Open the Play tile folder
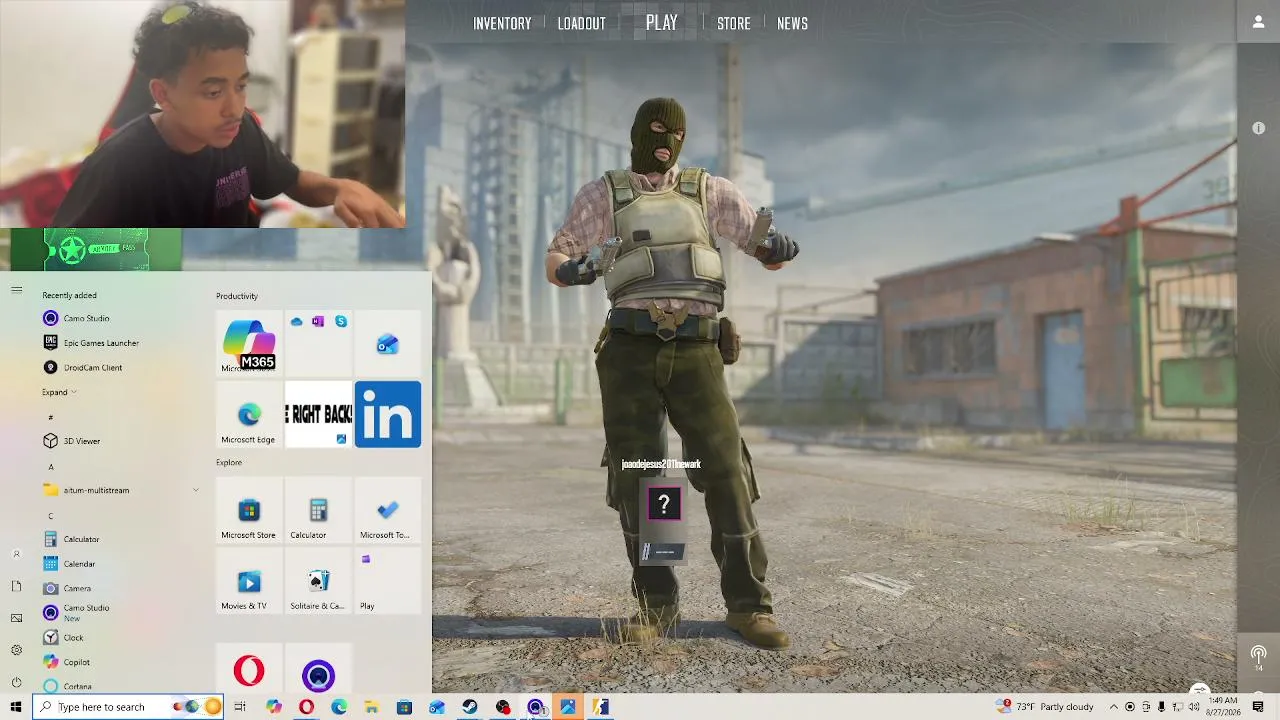This screenshot has width=1280, height=720. tap(388, 581)
